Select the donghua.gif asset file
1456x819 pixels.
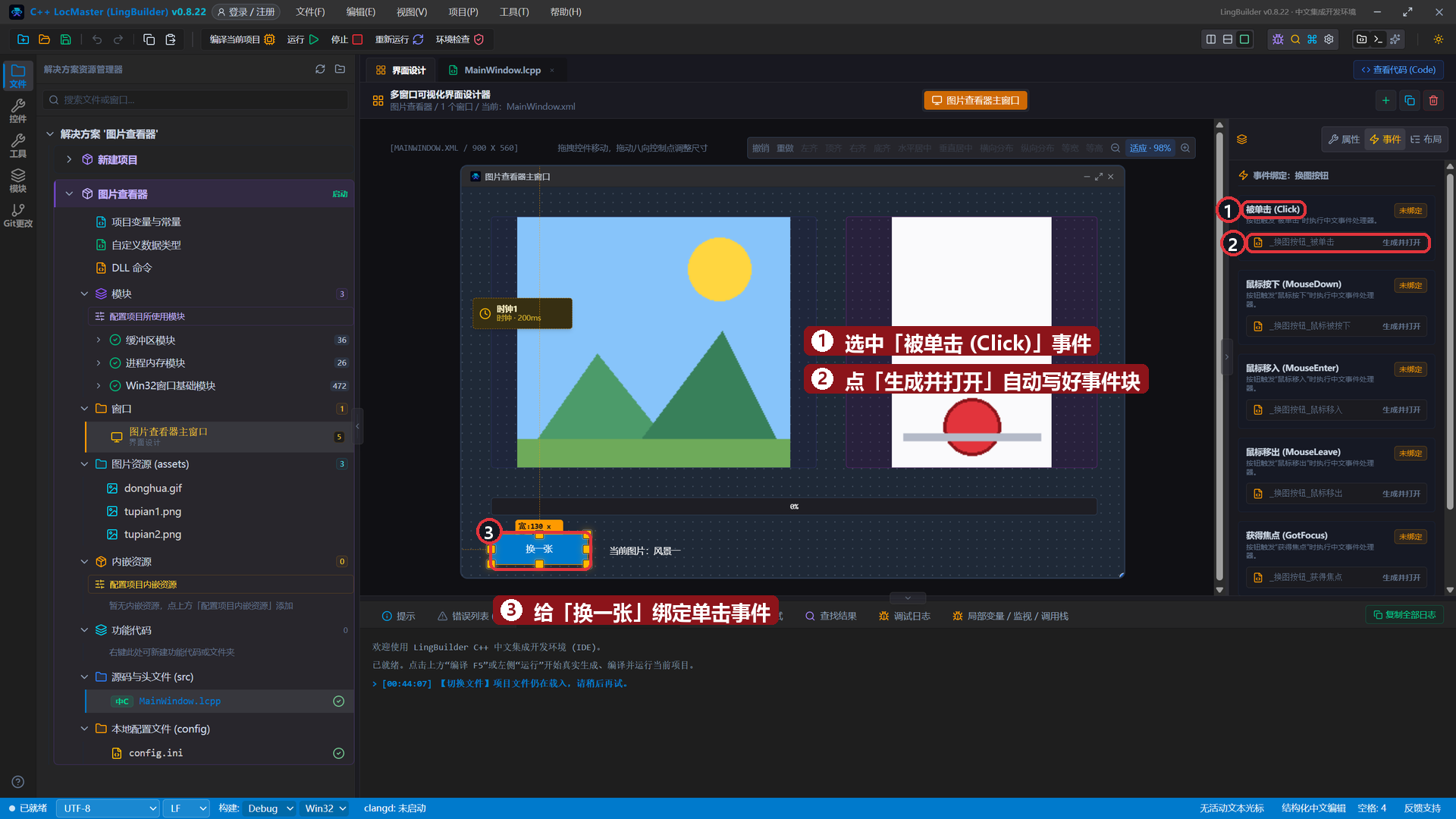coord(152,488)
